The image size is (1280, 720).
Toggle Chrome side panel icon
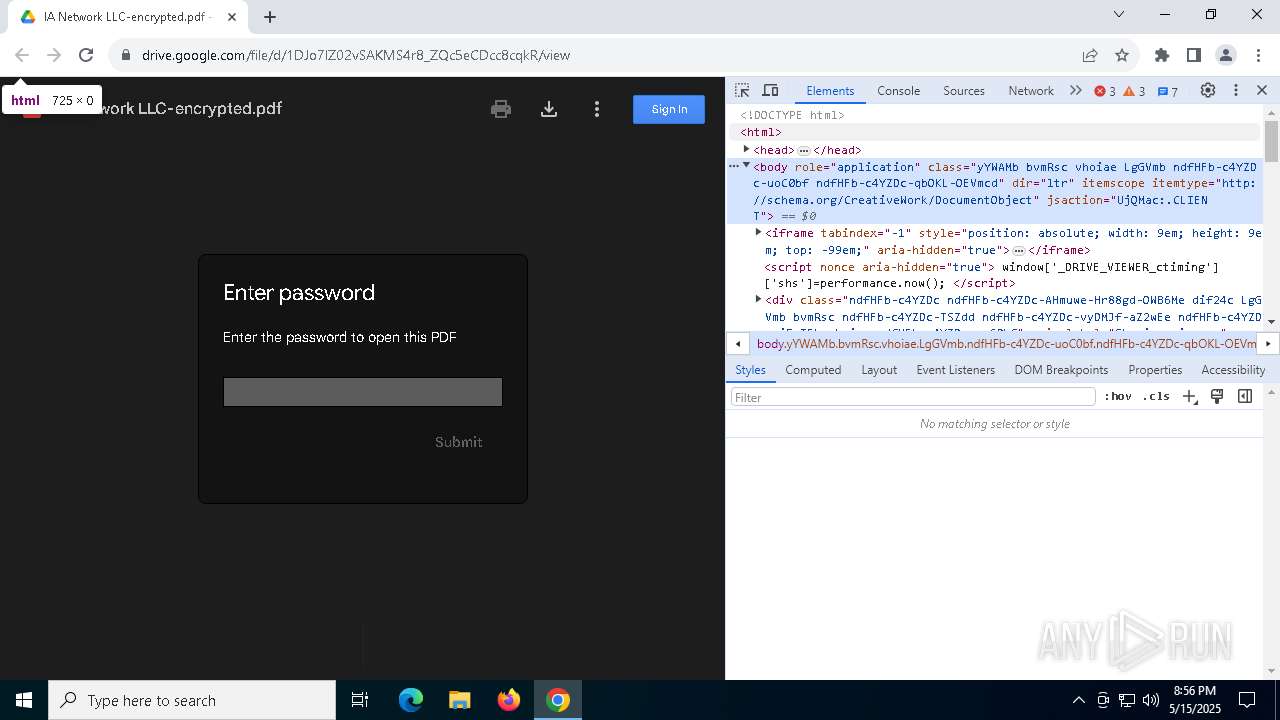(1194, 55)
